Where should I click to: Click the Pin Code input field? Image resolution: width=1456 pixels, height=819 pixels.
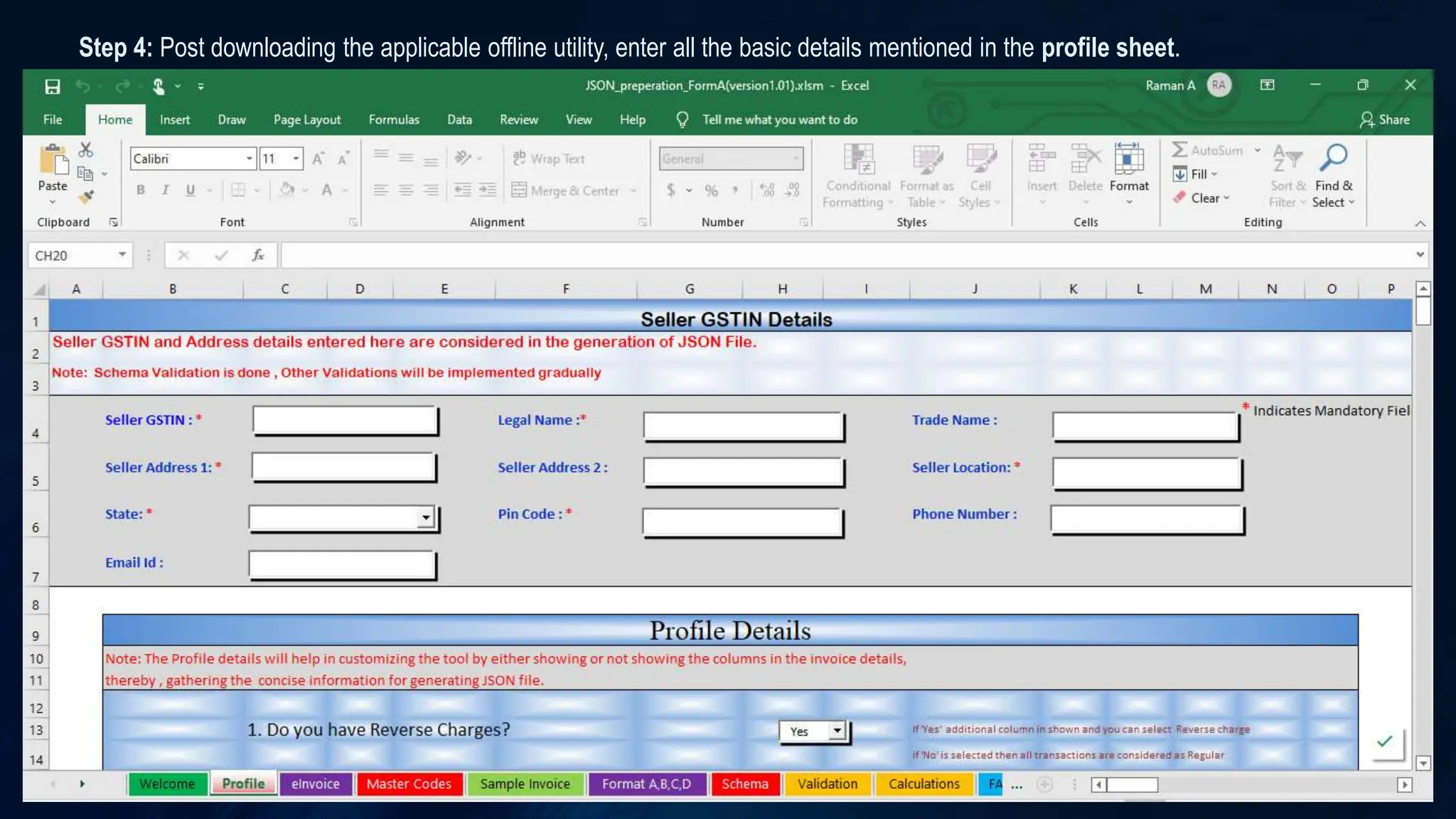743,522
